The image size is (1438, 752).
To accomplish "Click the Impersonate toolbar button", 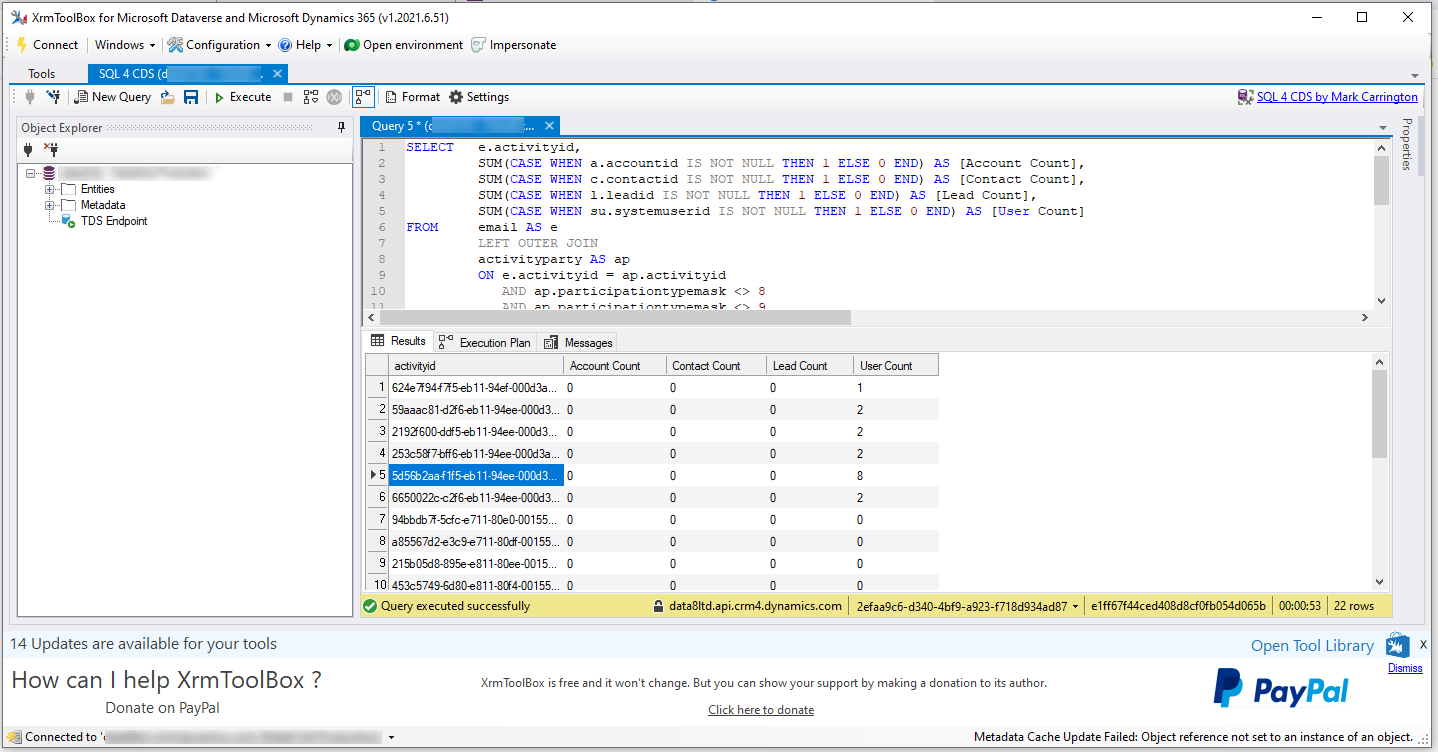I will pyautogui.click(x=513, y=45).
